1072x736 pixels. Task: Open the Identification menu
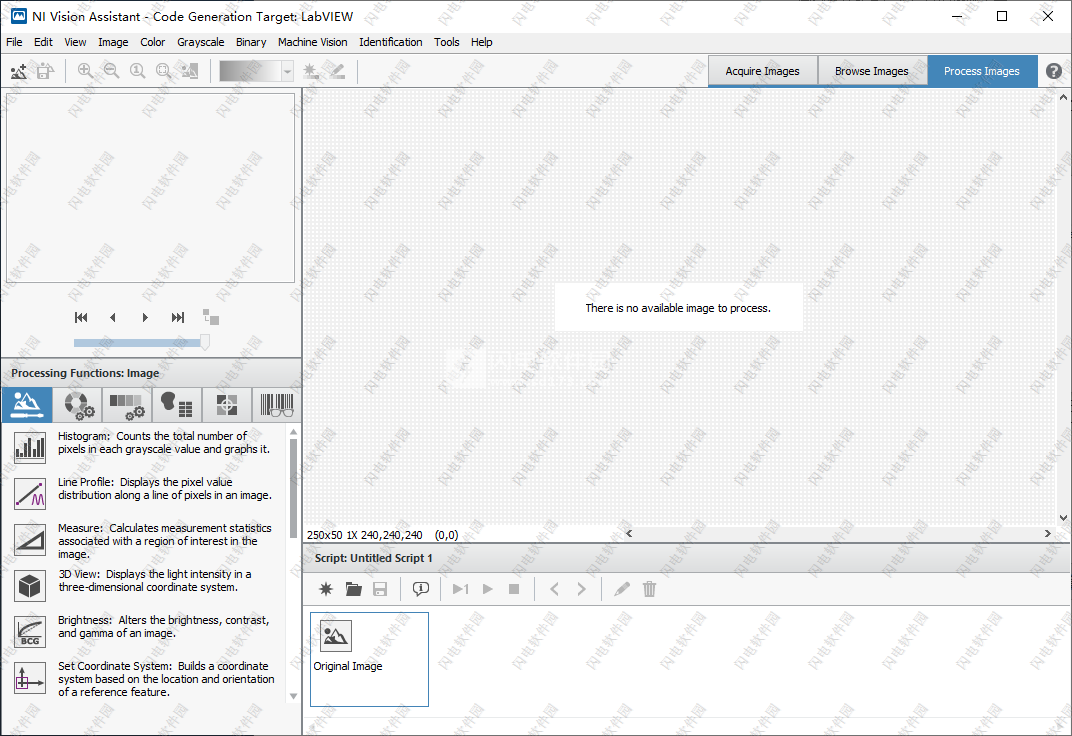390,42
